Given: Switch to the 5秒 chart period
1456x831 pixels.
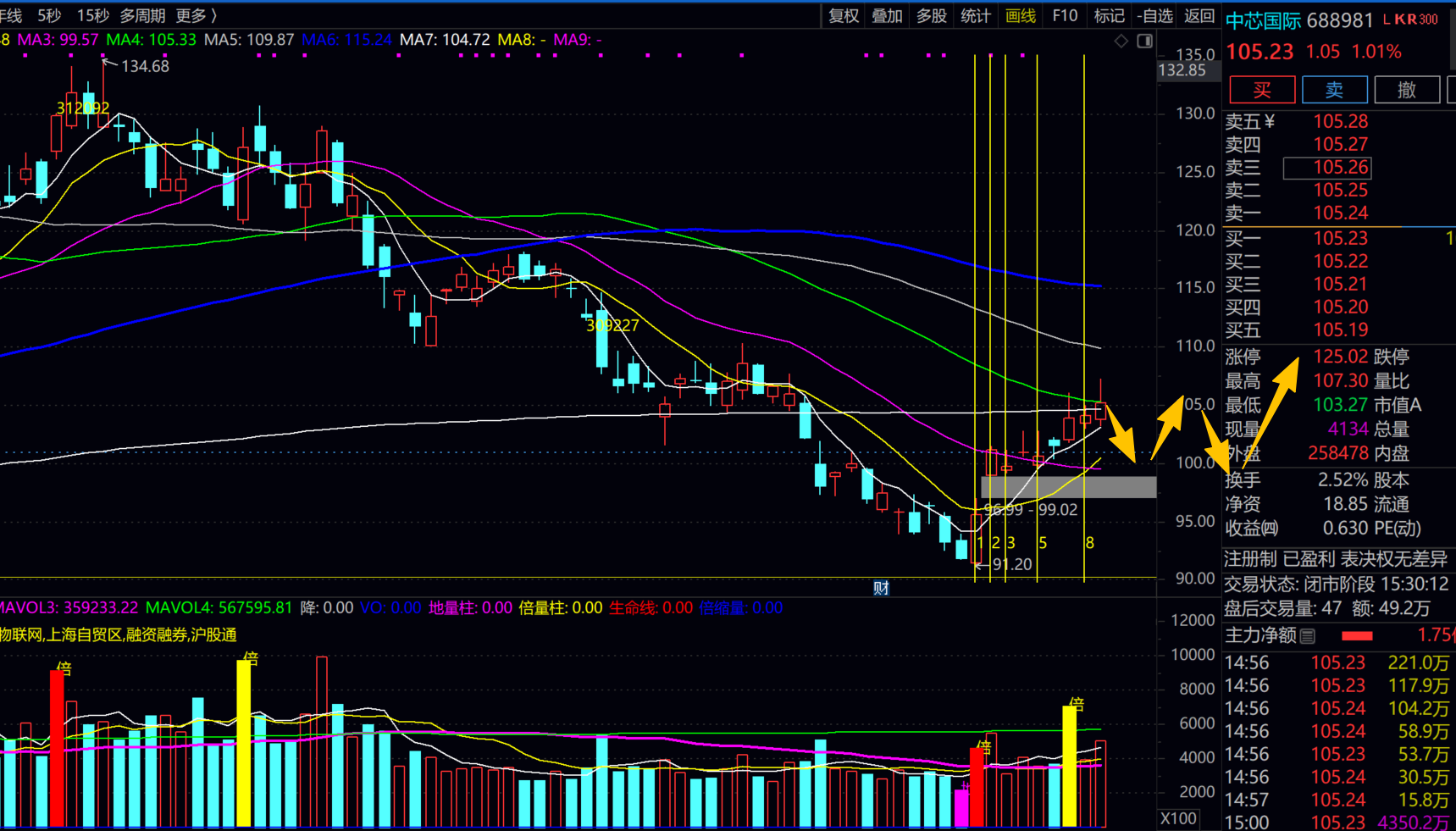Looking at the screenshot, I should (49, 15).
